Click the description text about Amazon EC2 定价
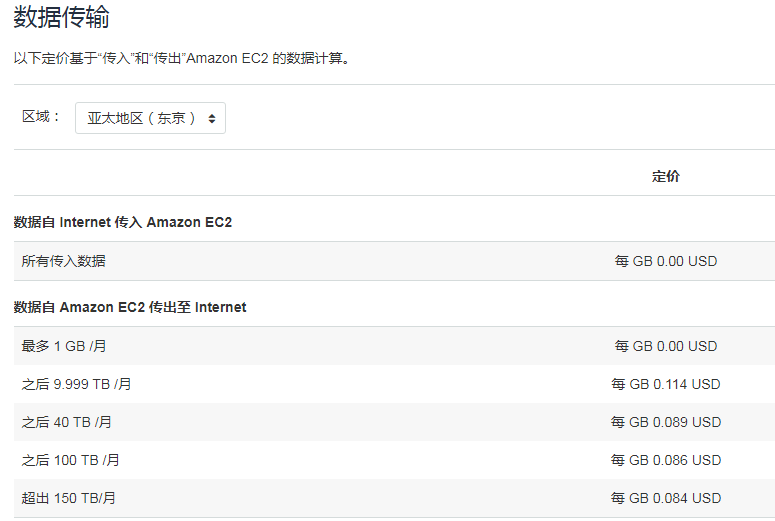775x521 pixels. tap(181, 58)
